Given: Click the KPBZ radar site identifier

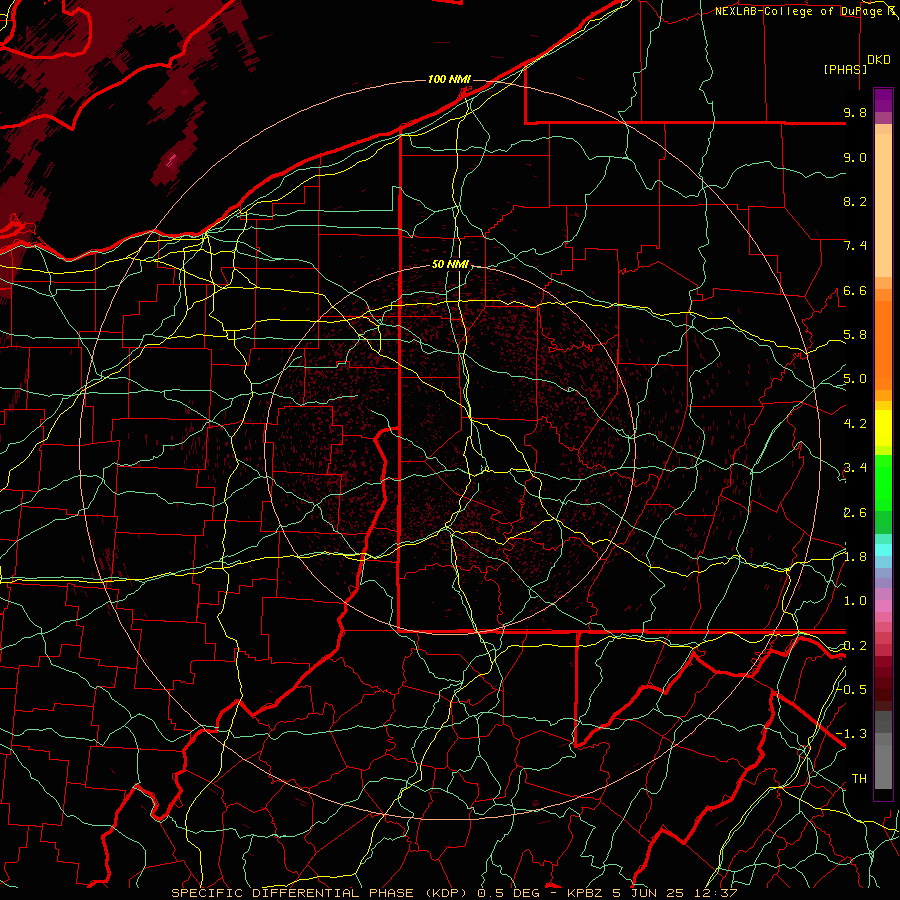Looking at the screenshot, I should [587, 893].
